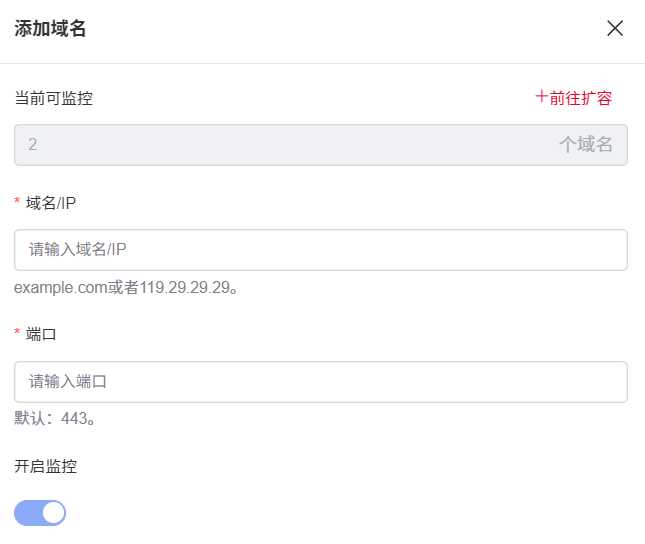Screen dimensions: 645x544
Task: Disable the 开启监控 switch
Action: 40,513
